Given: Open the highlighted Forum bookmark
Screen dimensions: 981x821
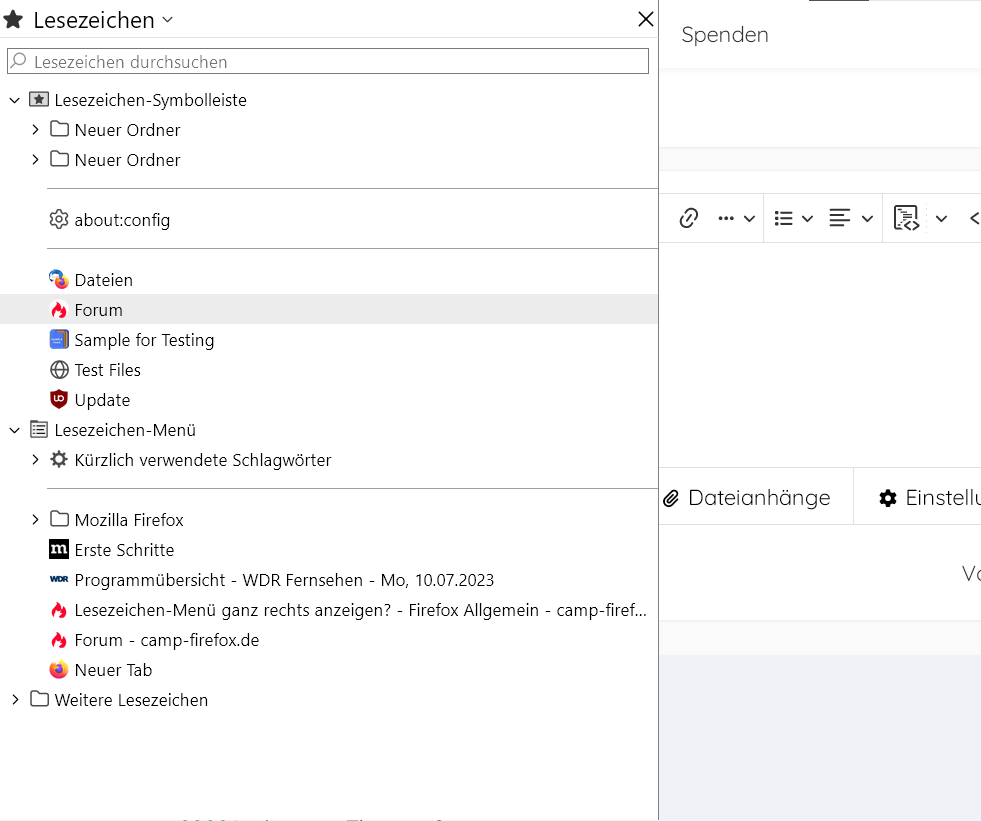Looking at the screenshot, I should (328, 310).
